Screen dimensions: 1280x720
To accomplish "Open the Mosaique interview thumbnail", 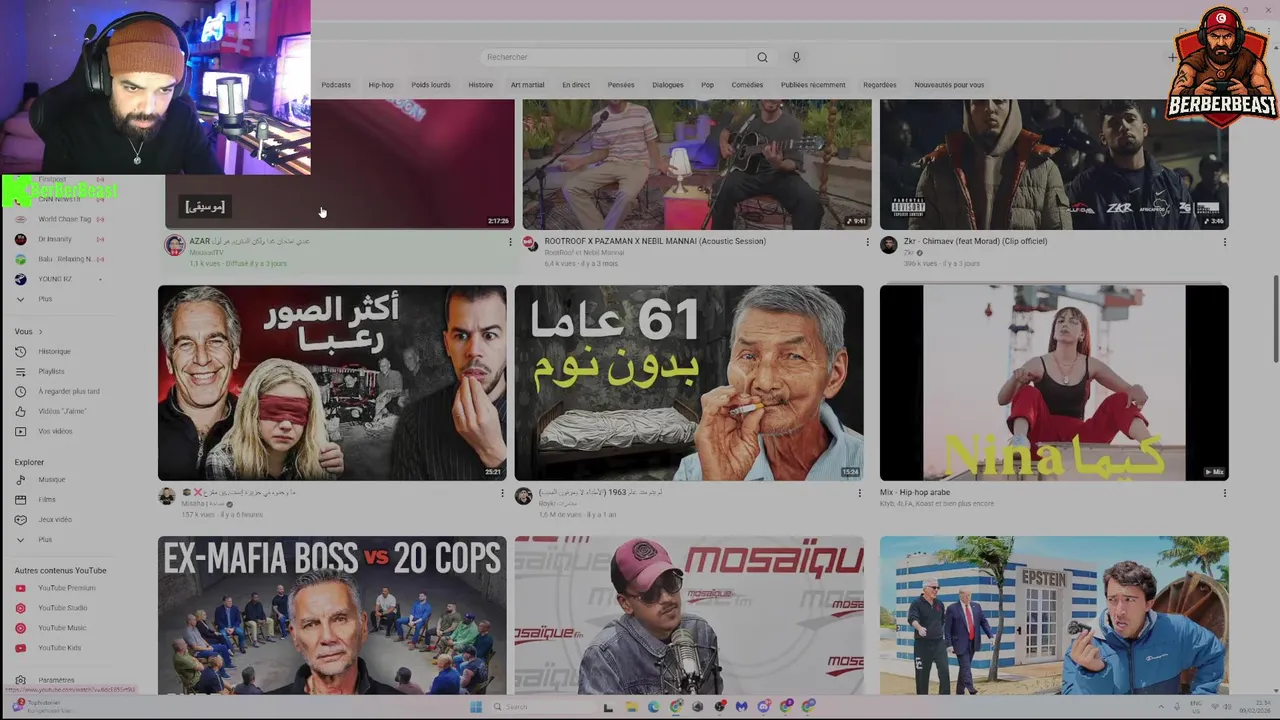I will (x=689, y=615).
